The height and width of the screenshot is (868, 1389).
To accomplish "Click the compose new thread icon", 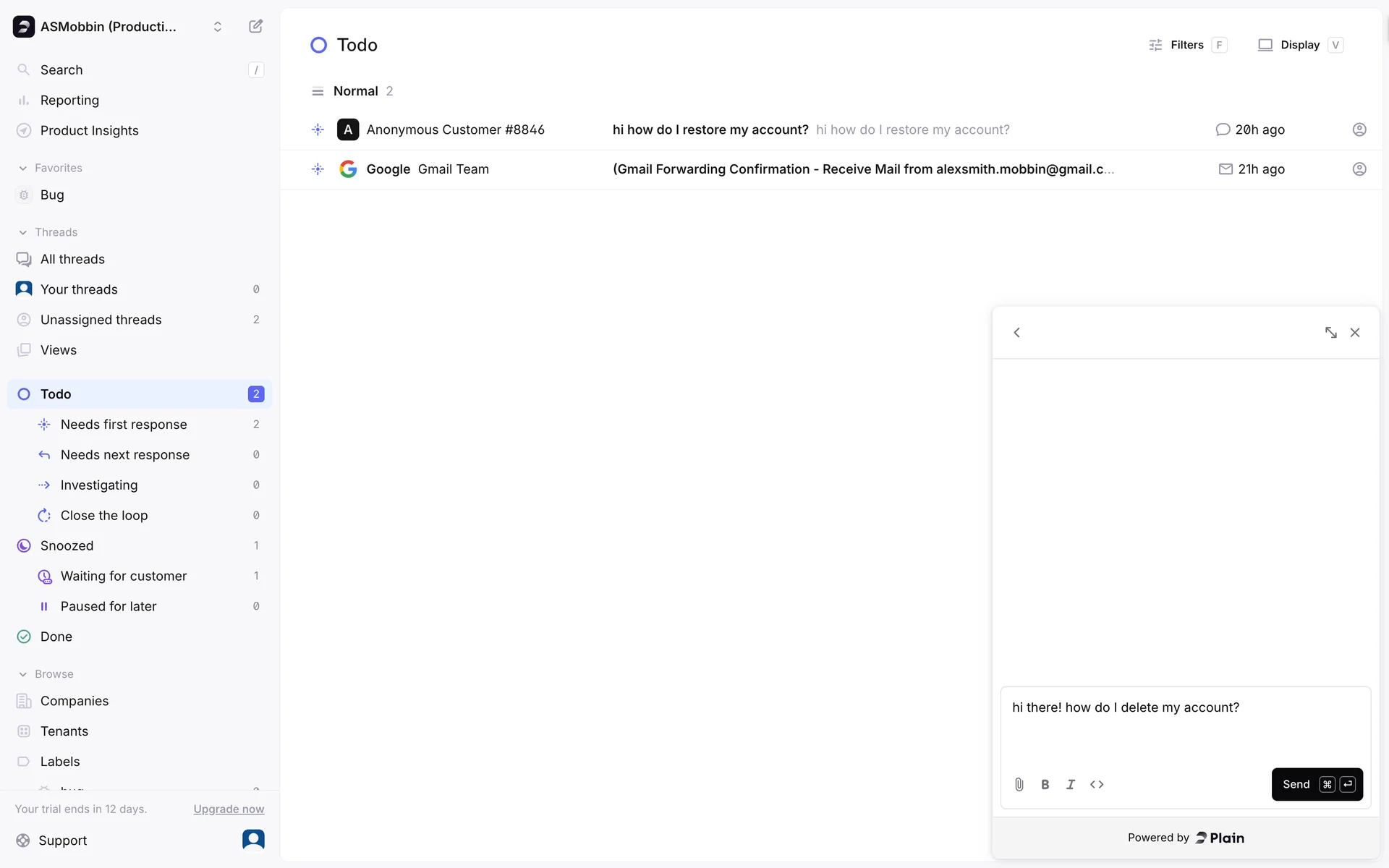I will click(x=255, y=27).
